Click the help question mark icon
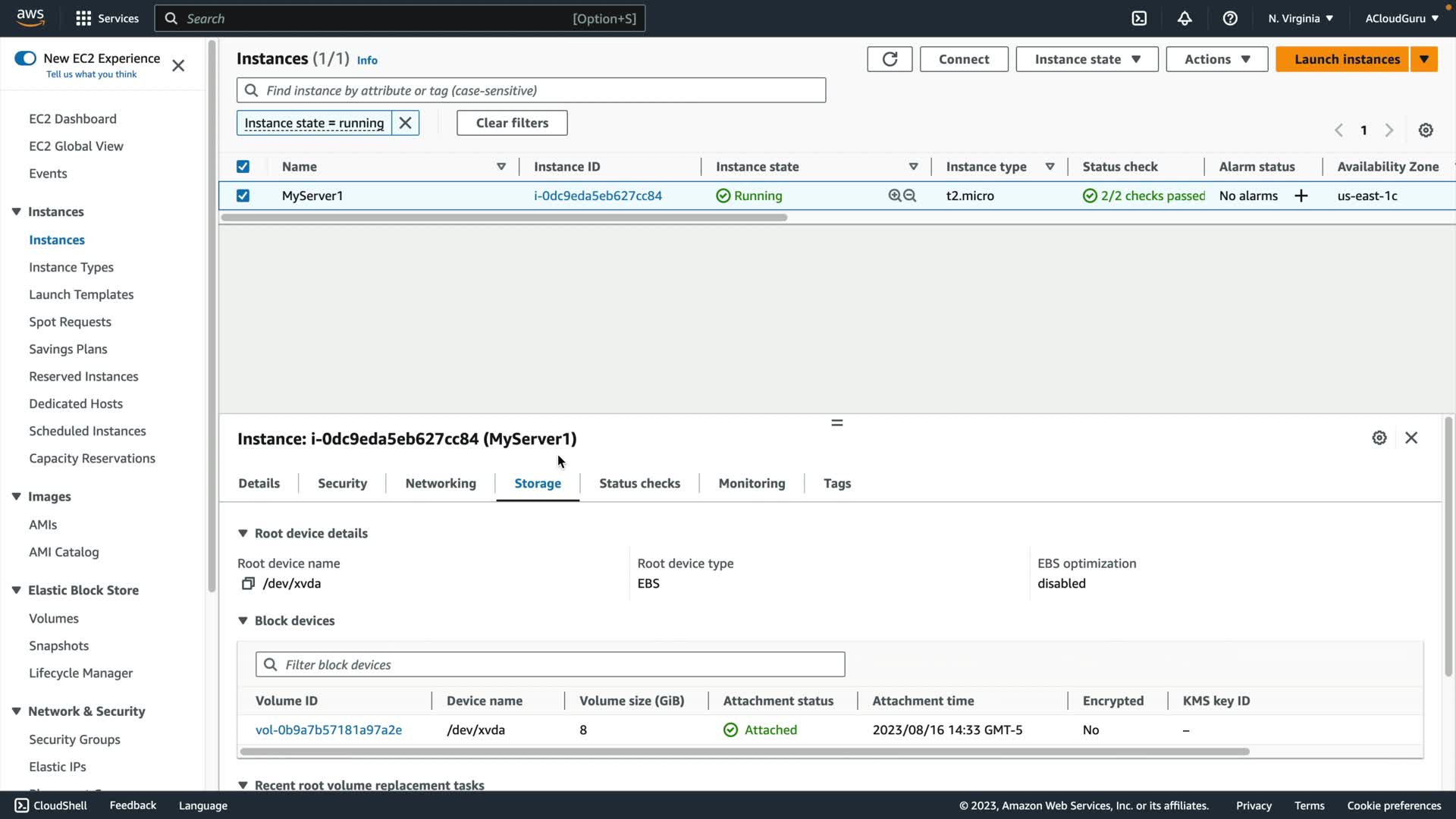The height and width of the screenshot is (819, 1456). coord(1230,18)
